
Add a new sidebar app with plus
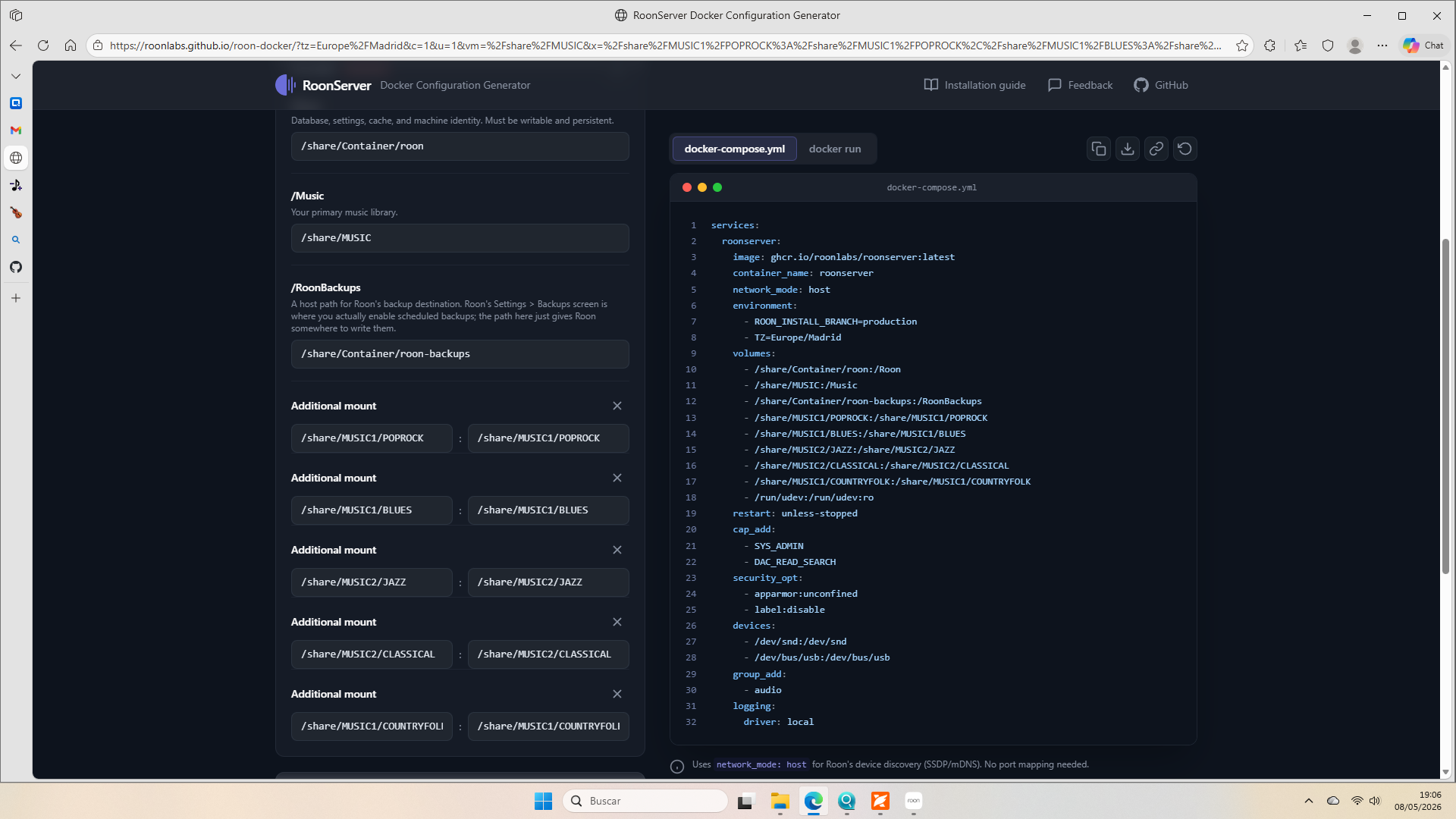pos(16,298)
